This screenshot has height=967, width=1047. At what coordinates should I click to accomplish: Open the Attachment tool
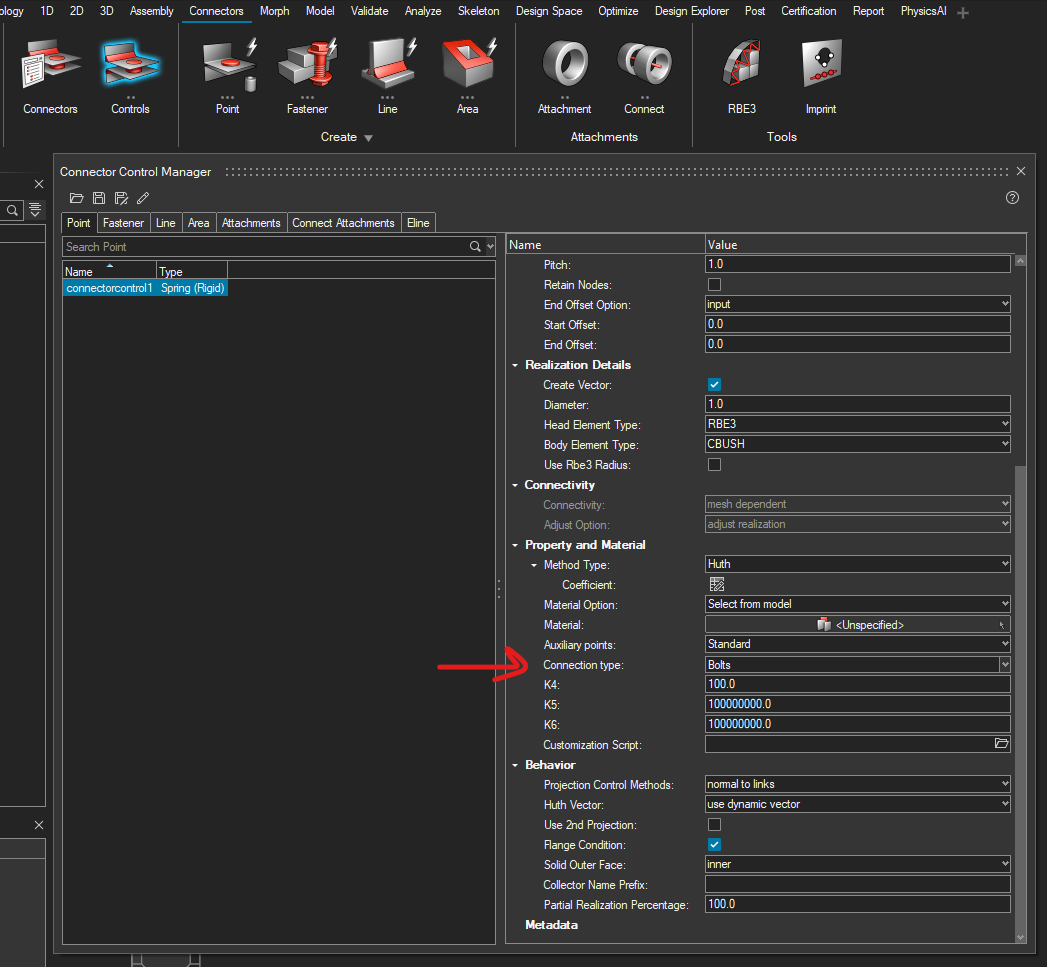click(x=564, y=77)
